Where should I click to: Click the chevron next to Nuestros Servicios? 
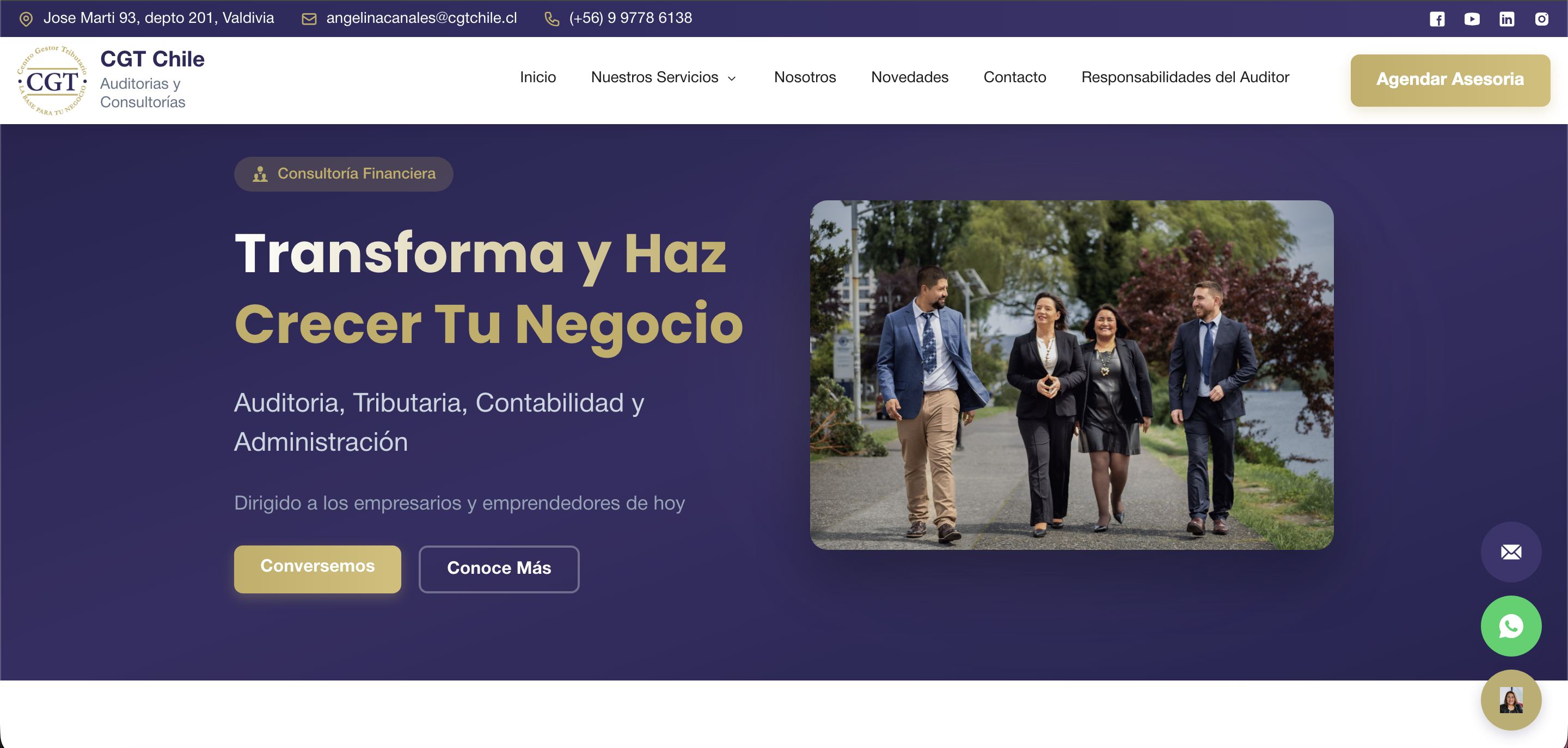tap(732, 78)
